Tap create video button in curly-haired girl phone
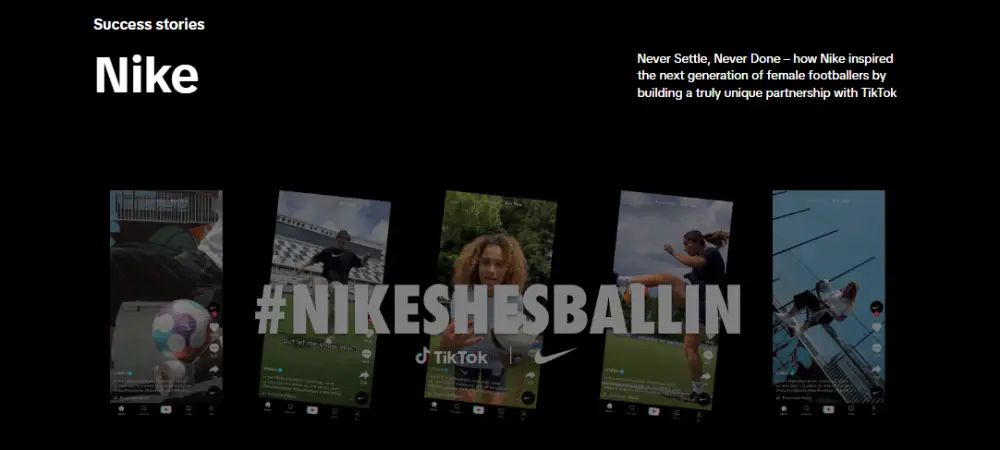The image size is (1000, 450). tap(478, 410)
